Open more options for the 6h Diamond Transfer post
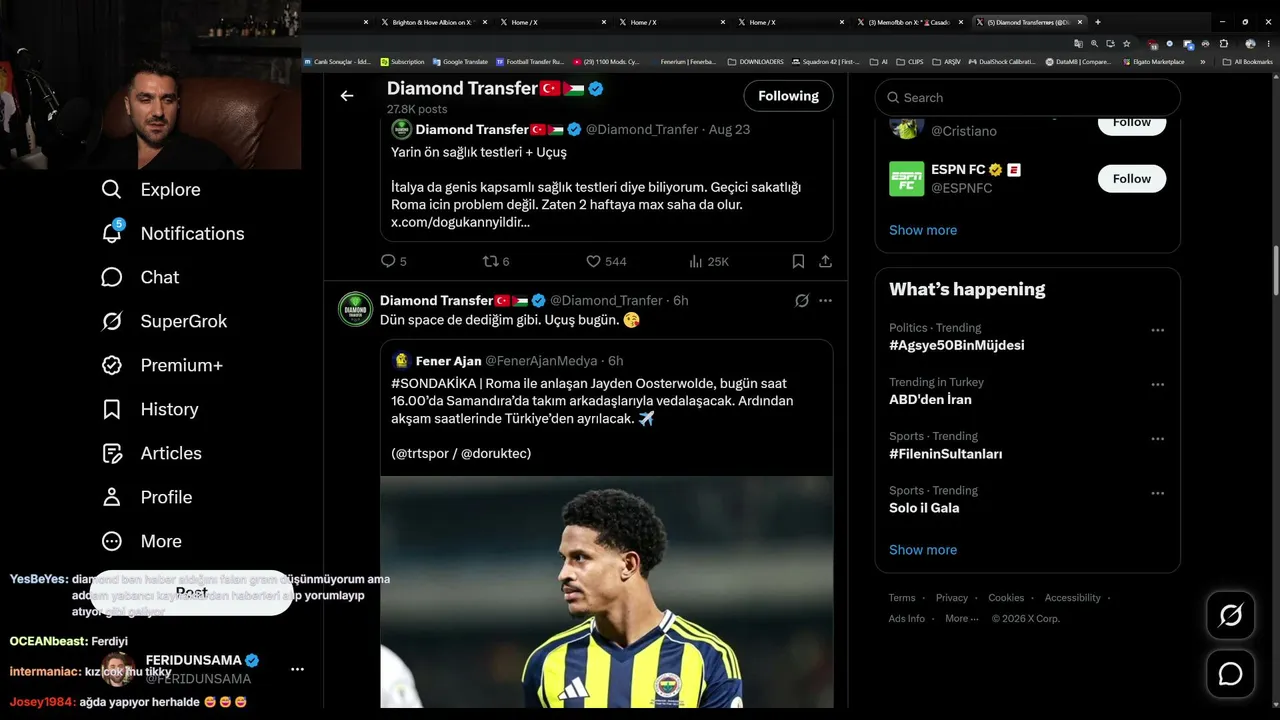 (825, 300)
